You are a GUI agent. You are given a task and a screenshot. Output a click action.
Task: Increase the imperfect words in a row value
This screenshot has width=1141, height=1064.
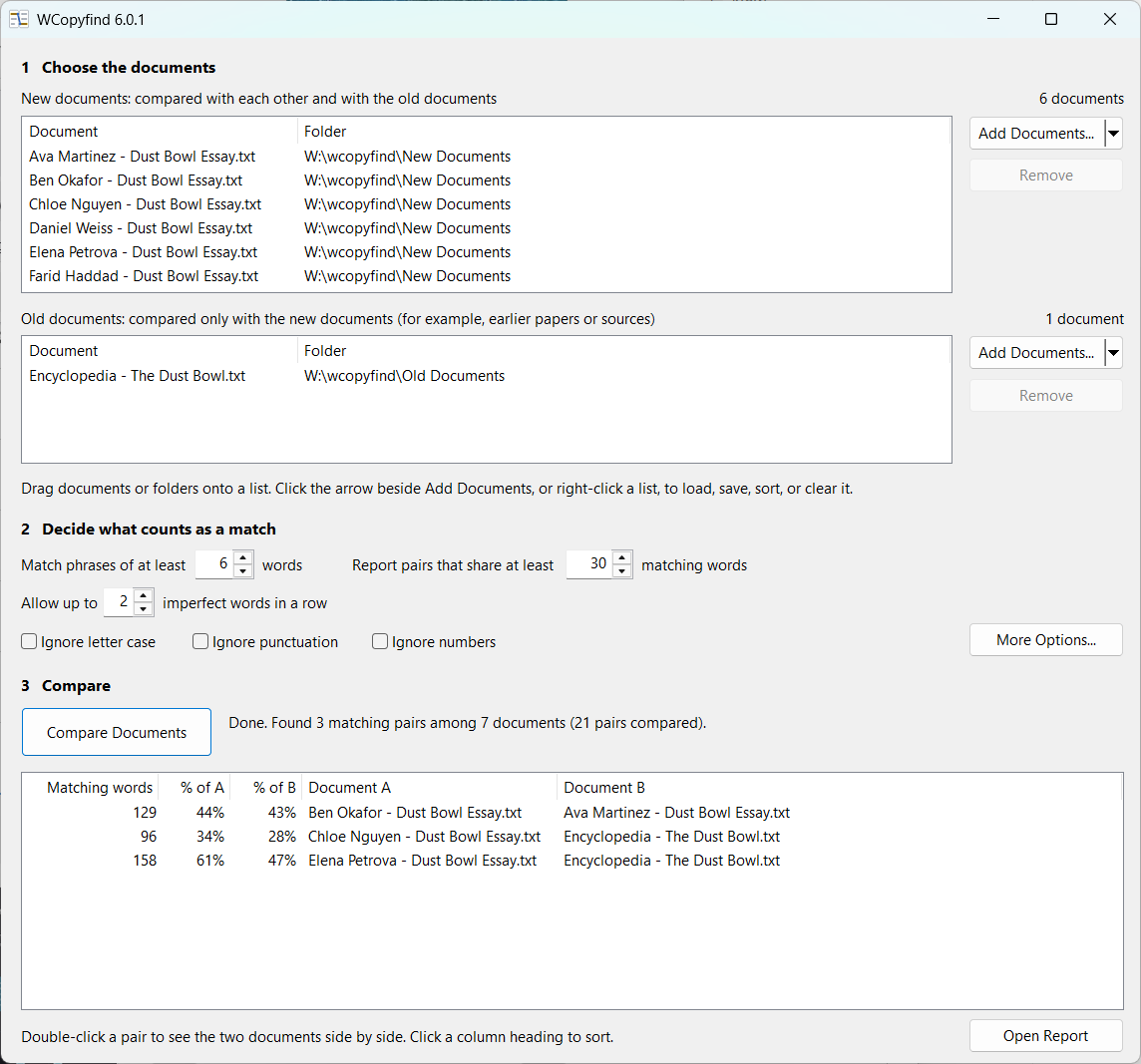(144, 595)
